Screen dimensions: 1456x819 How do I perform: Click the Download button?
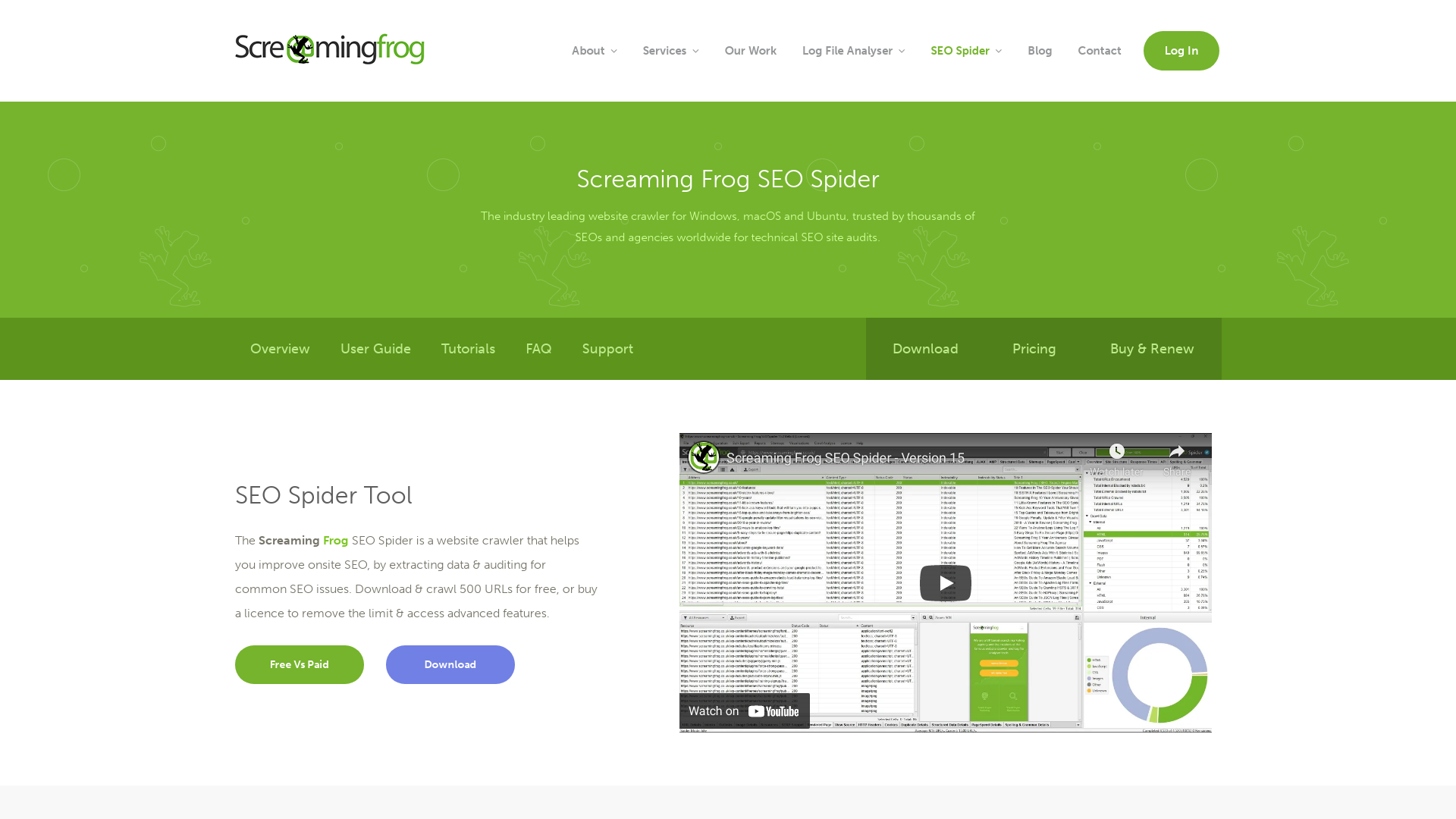450,664
